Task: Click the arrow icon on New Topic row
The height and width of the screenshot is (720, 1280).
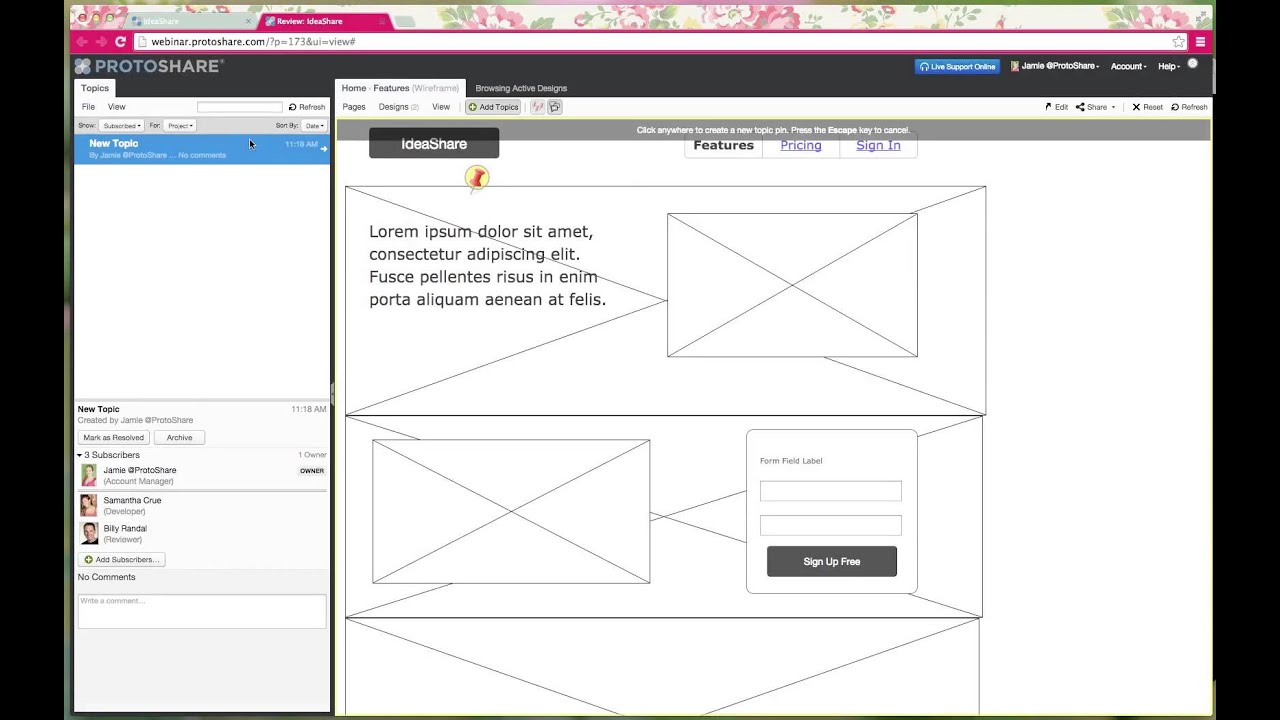Action: point(323,150)
